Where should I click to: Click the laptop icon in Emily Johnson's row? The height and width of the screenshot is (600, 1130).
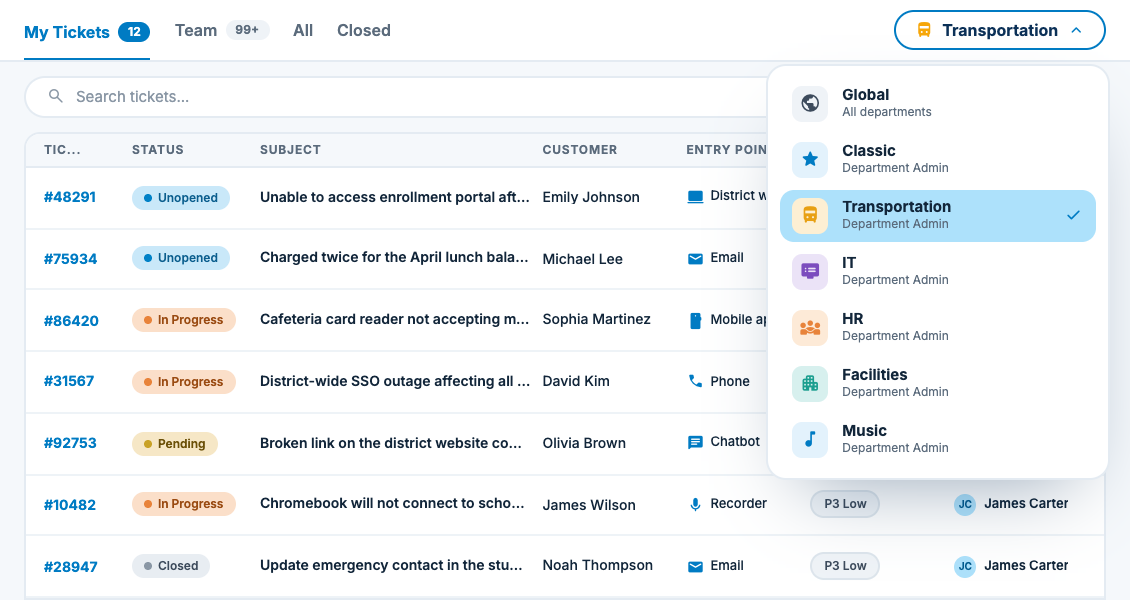[x=695, y=197]
